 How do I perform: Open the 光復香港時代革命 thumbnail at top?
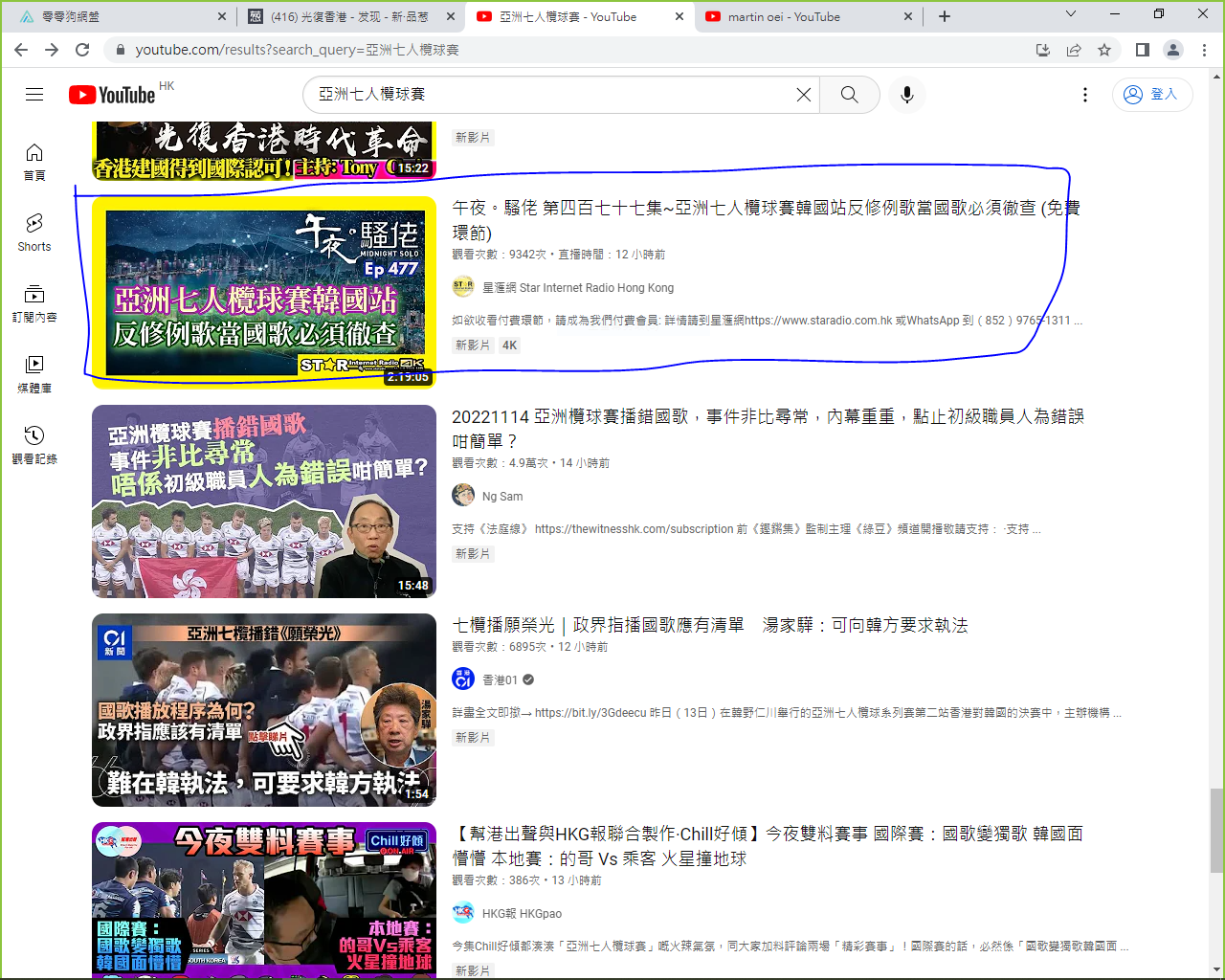coord(264,150)
